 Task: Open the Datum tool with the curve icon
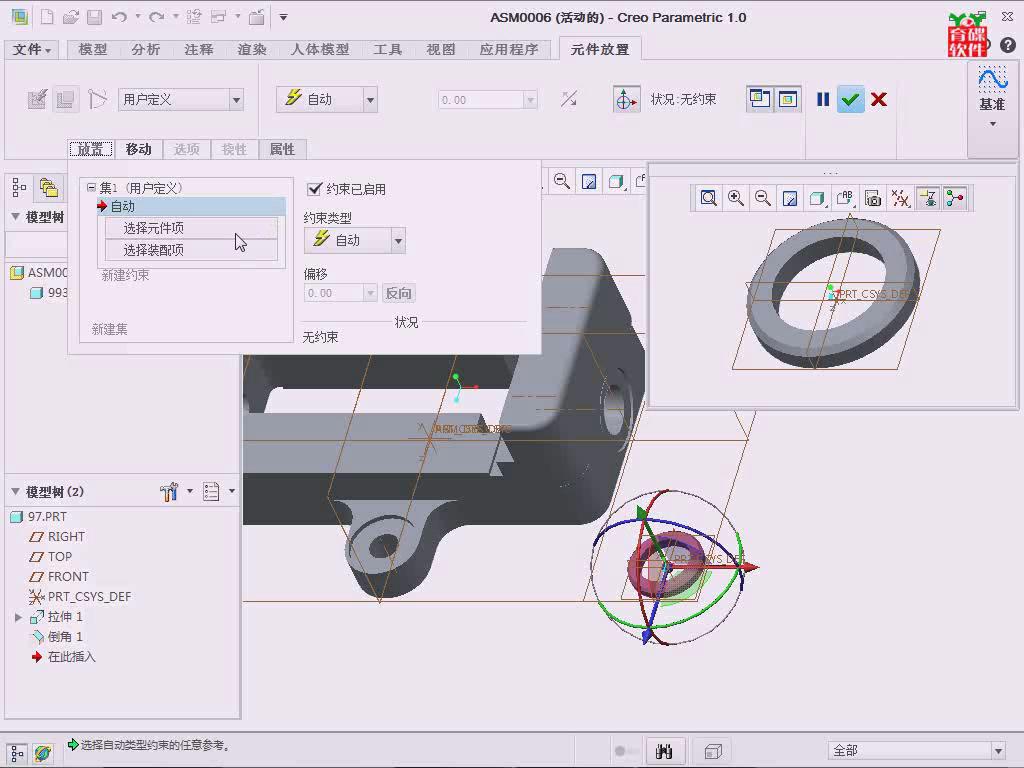coord(992,80)
